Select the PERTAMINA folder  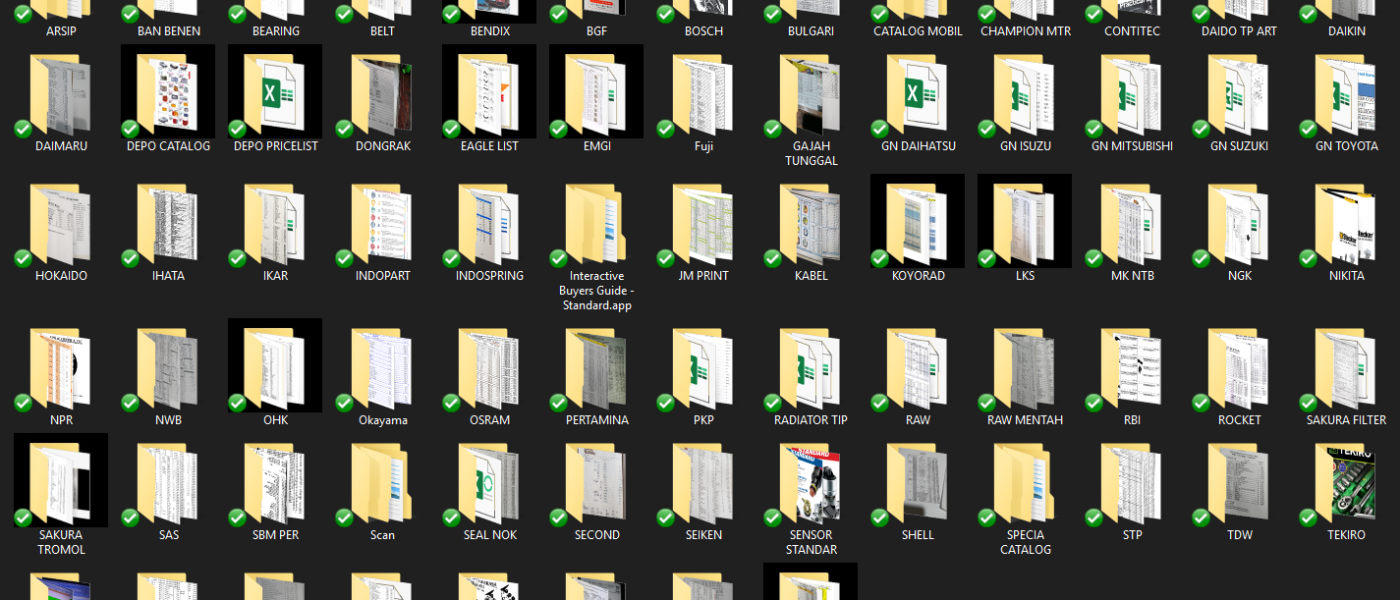(596, 370)
